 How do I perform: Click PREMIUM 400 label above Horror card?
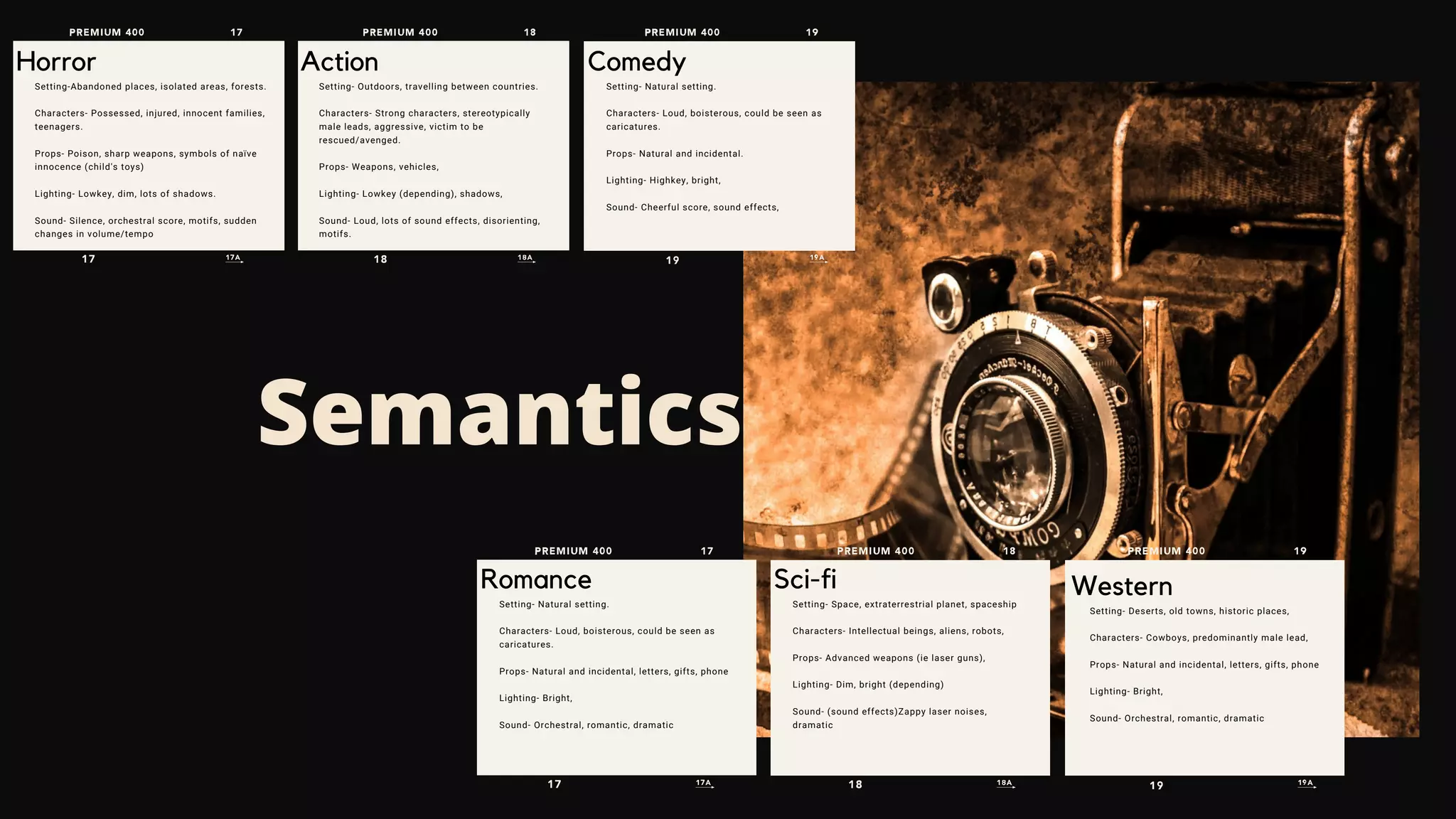click(107, 32)
